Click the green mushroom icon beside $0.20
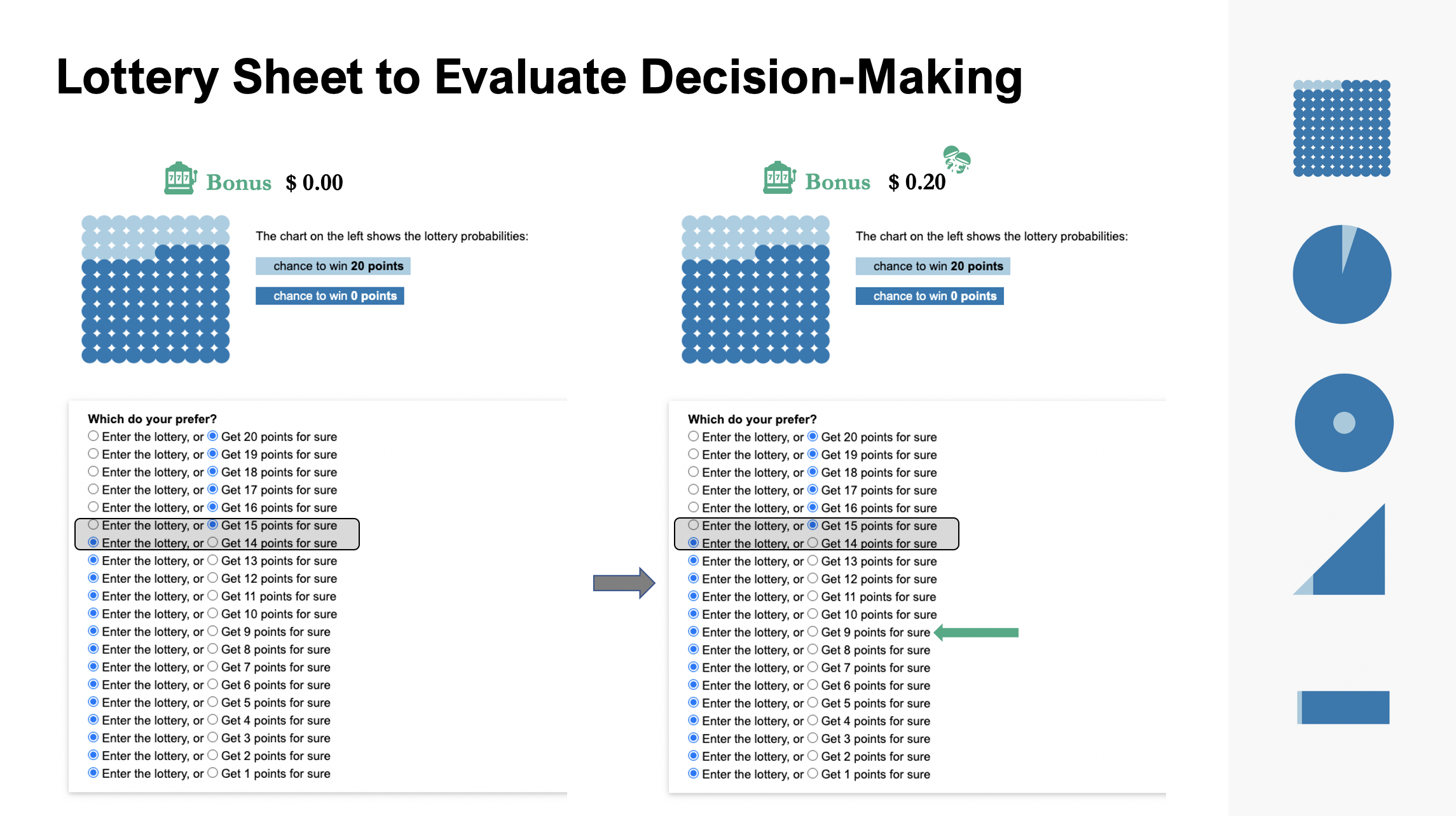 [x=956, y=159]
